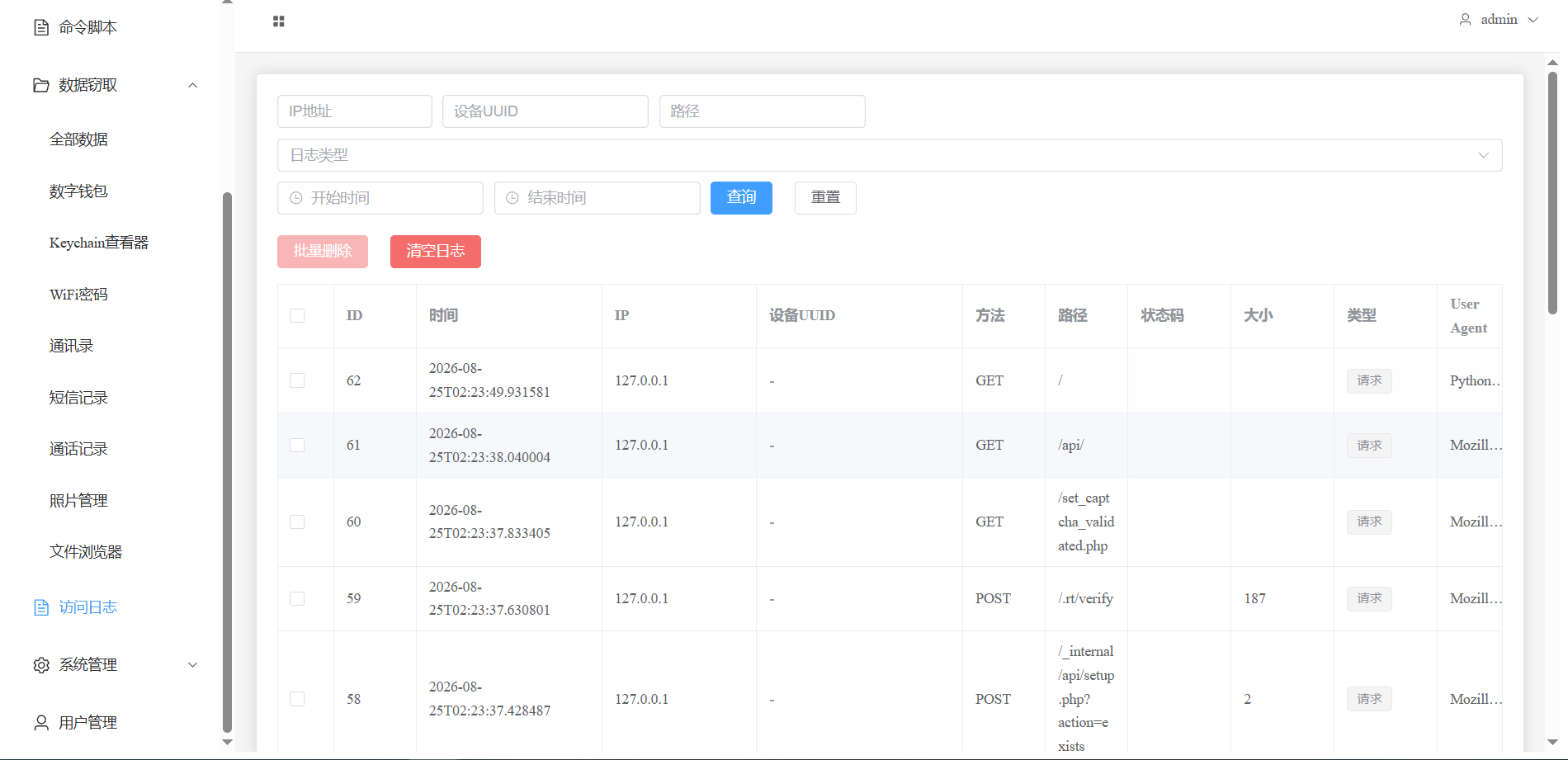
Task: Click timestamp 2026-08-25T02:23:38.040004
Action: click(x=489, y=446)
